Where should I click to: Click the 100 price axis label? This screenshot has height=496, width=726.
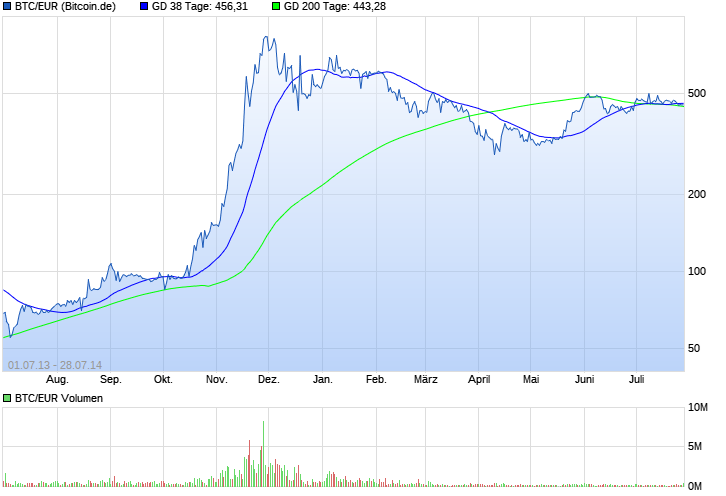[x=697, y=271]
